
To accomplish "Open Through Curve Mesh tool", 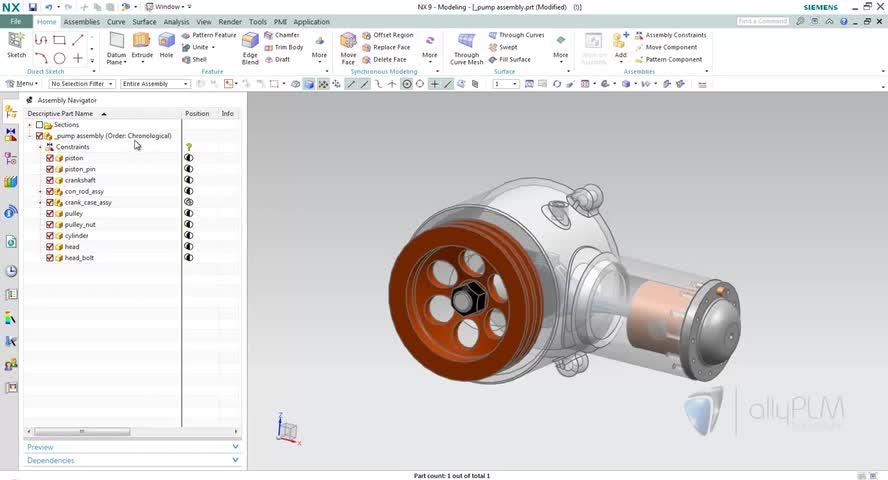I will click(467, 48).
